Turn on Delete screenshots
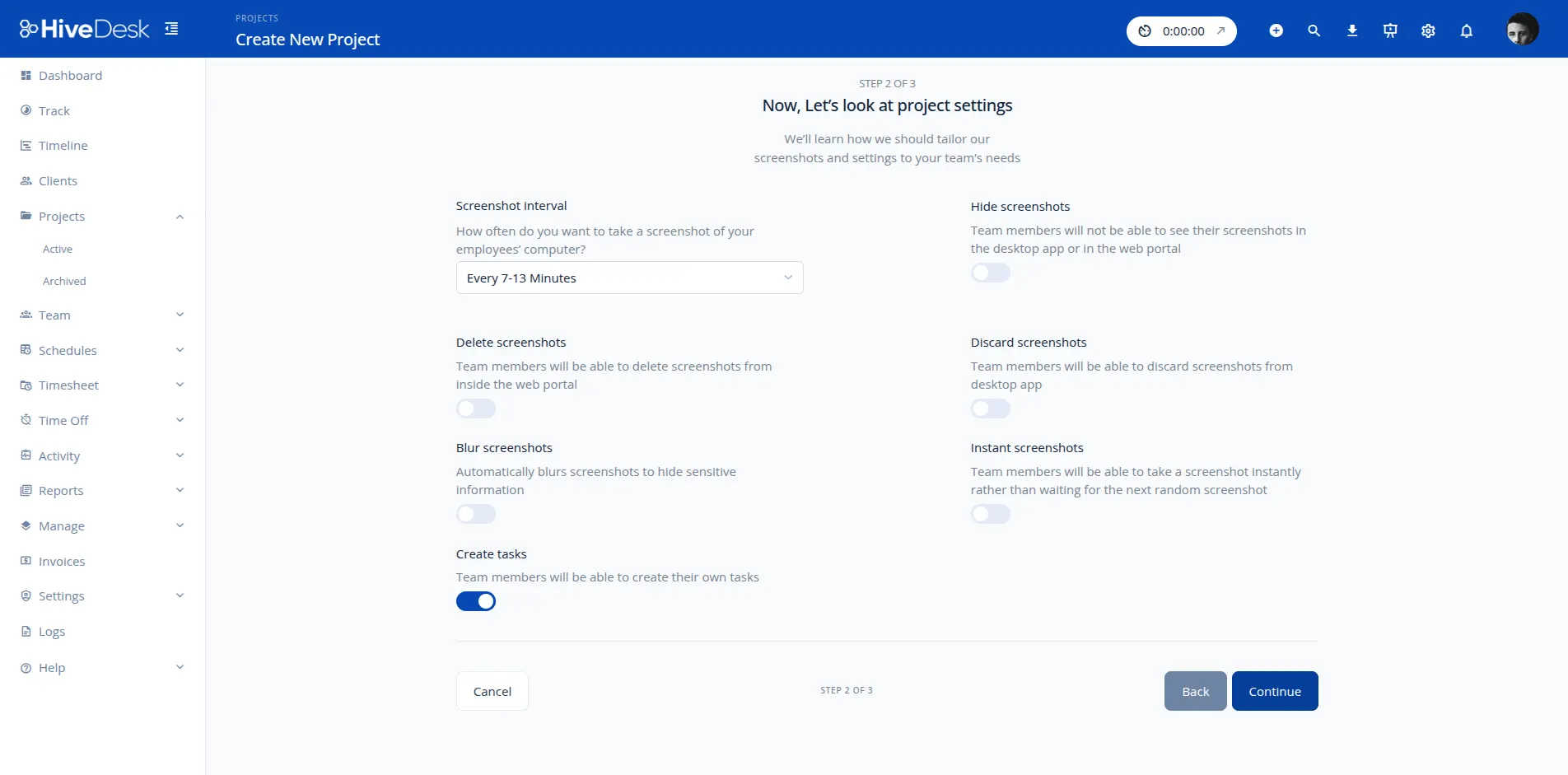The height and width of the screenshot is (775, 1568). (475, 408)
